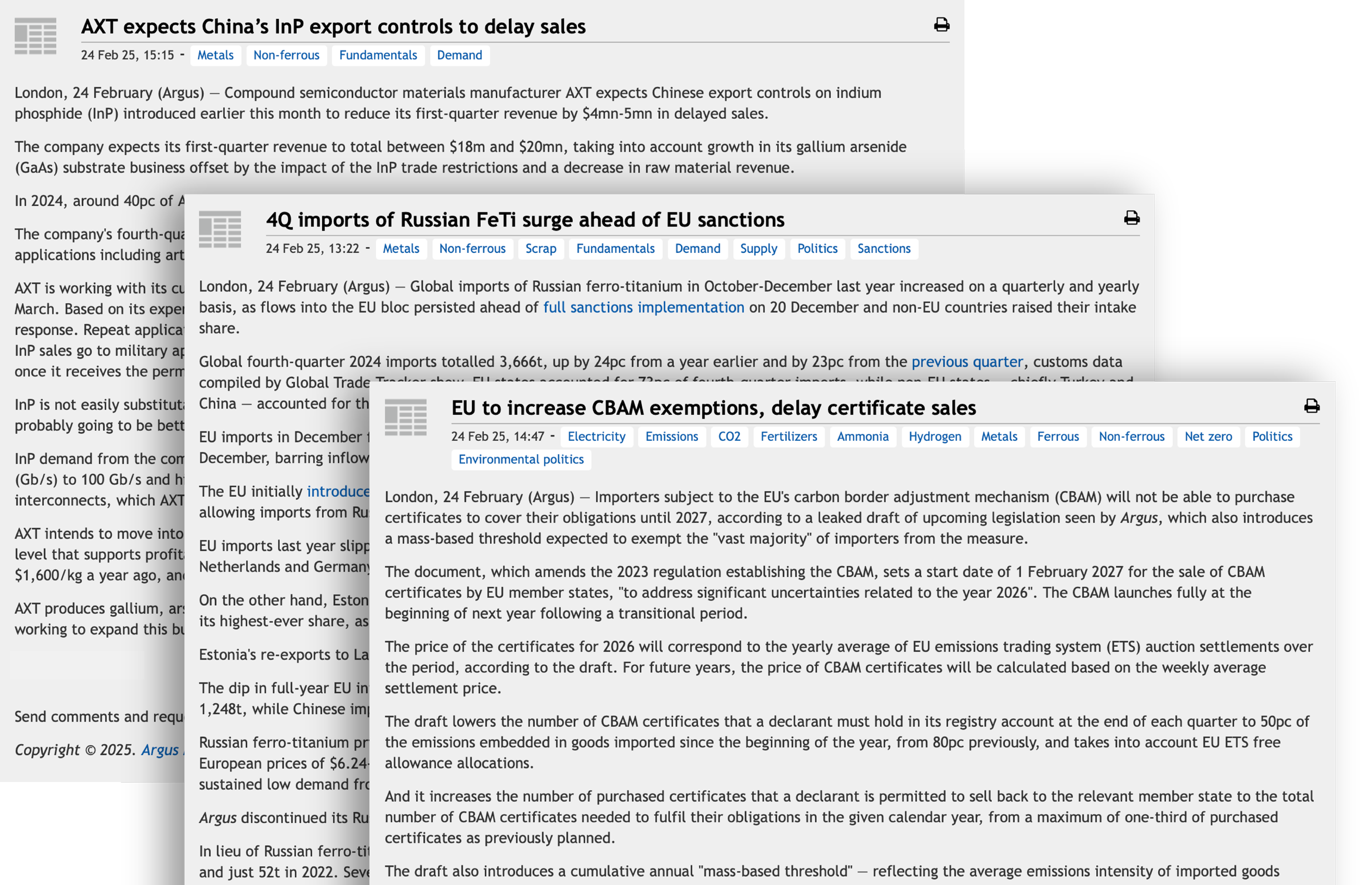The width and height of the screenshot is (1372, 885).
Task: Click the Supply tag on the FeTi article
Action: pyautogui.click(x=758, y=249)
